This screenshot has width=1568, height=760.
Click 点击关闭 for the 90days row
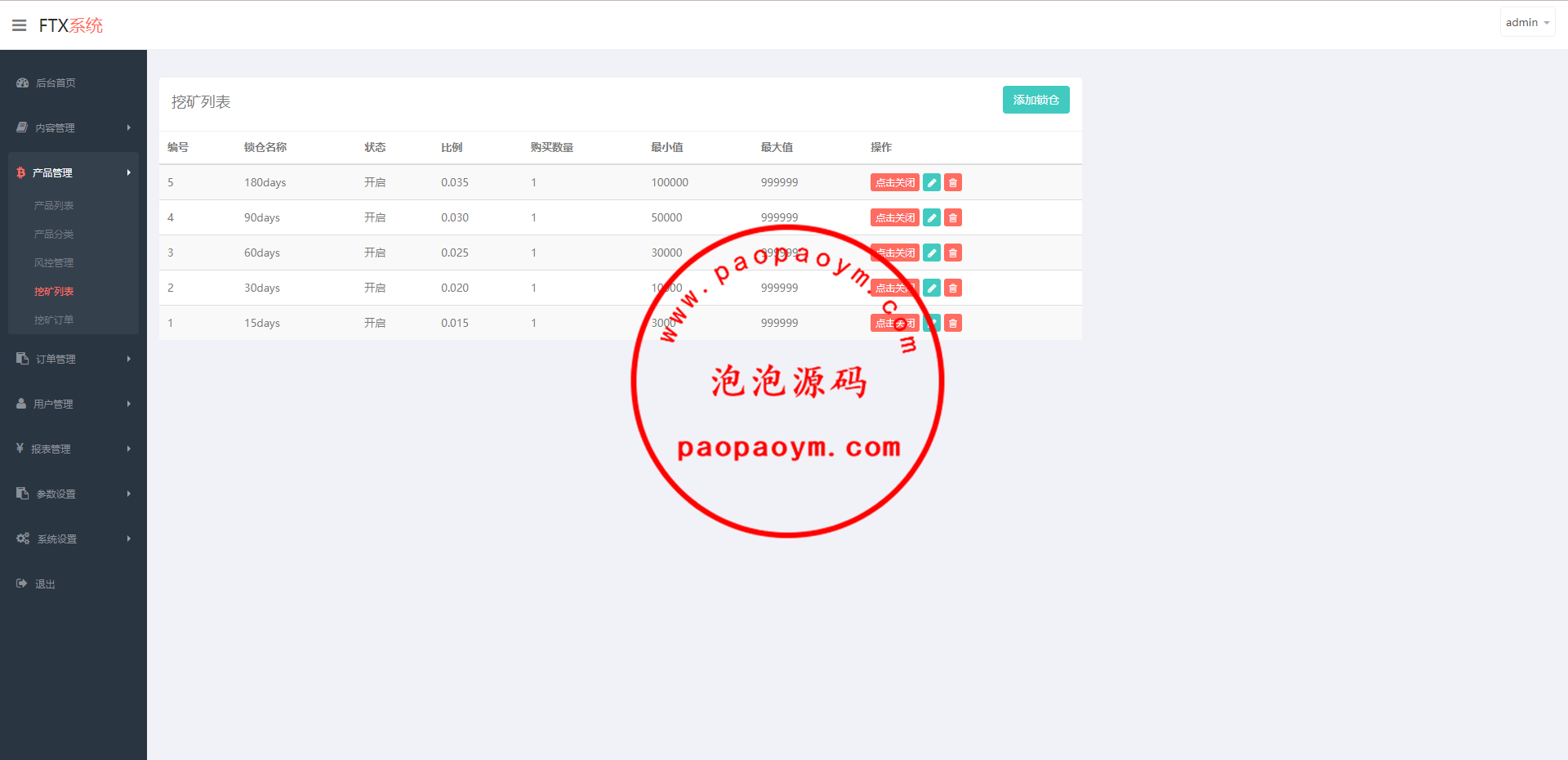[895, 217]
